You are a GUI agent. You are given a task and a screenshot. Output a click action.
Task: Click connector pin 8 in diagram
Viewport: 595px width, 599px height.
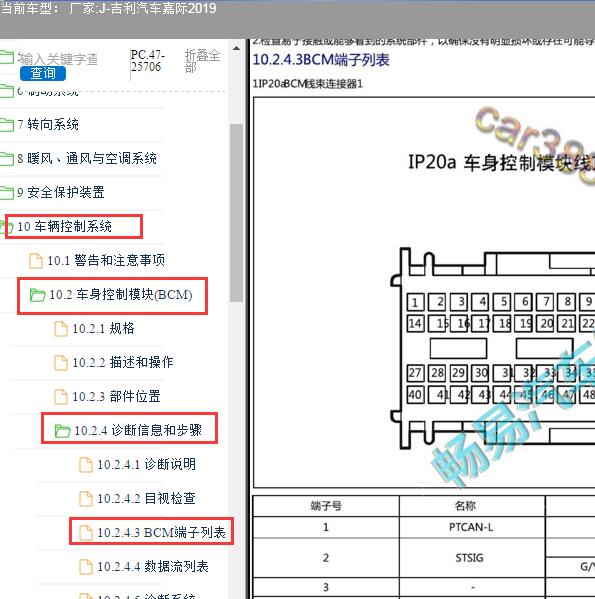point(567,302)
